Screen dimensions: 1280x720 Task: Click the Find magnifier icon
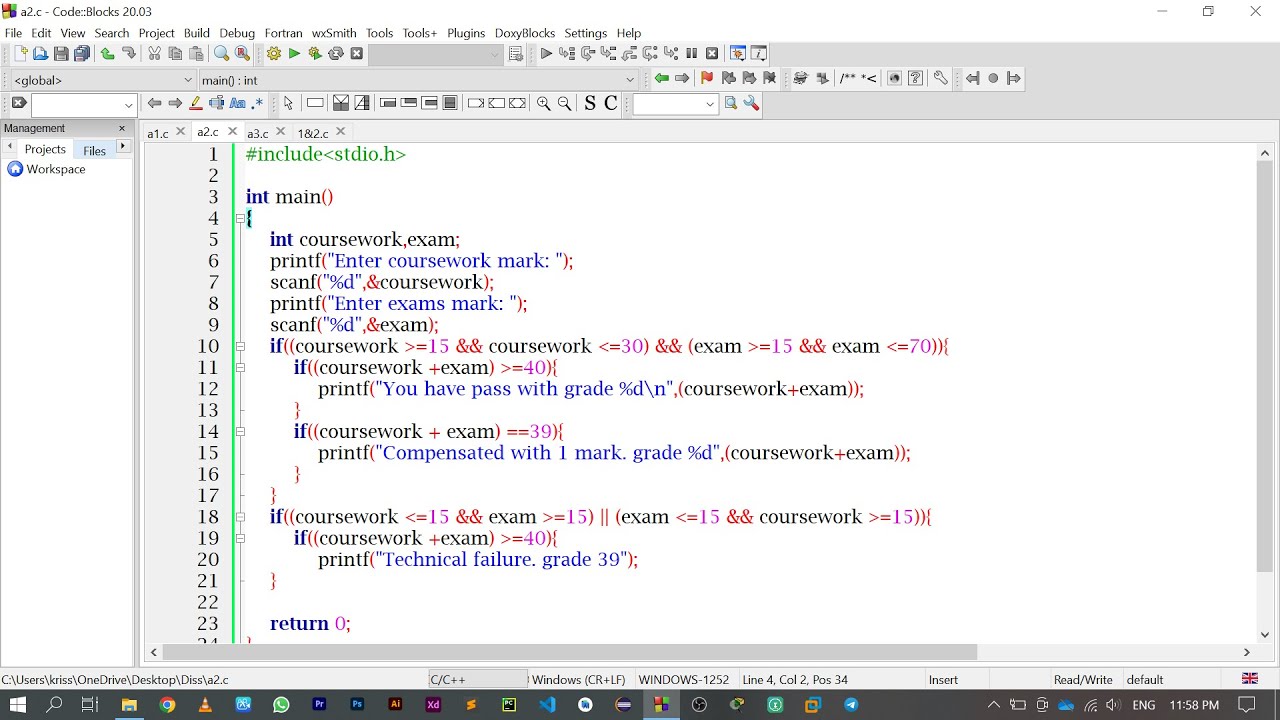click(x=221, y=54)
